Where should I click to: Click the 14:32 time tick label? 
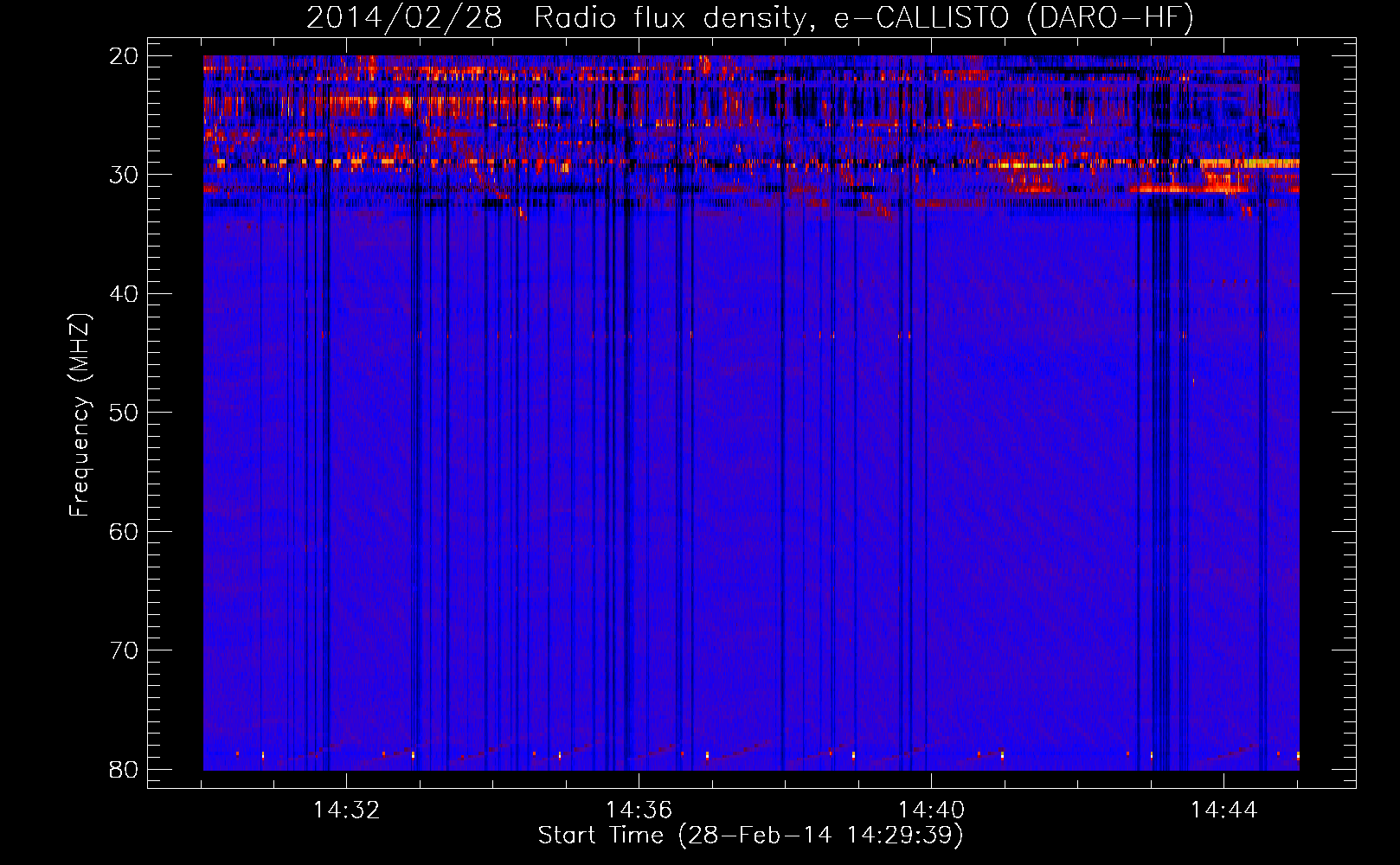(346, 811)
